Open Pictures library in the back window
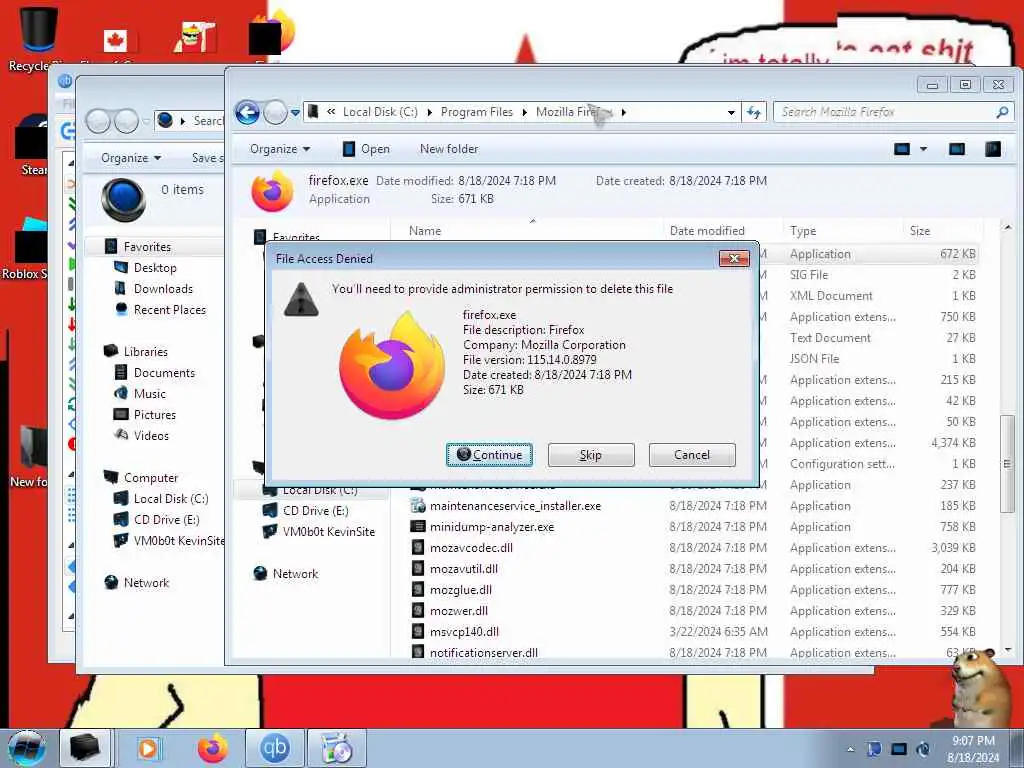Screen dimensions: 1024x768 tap(155, 414)
